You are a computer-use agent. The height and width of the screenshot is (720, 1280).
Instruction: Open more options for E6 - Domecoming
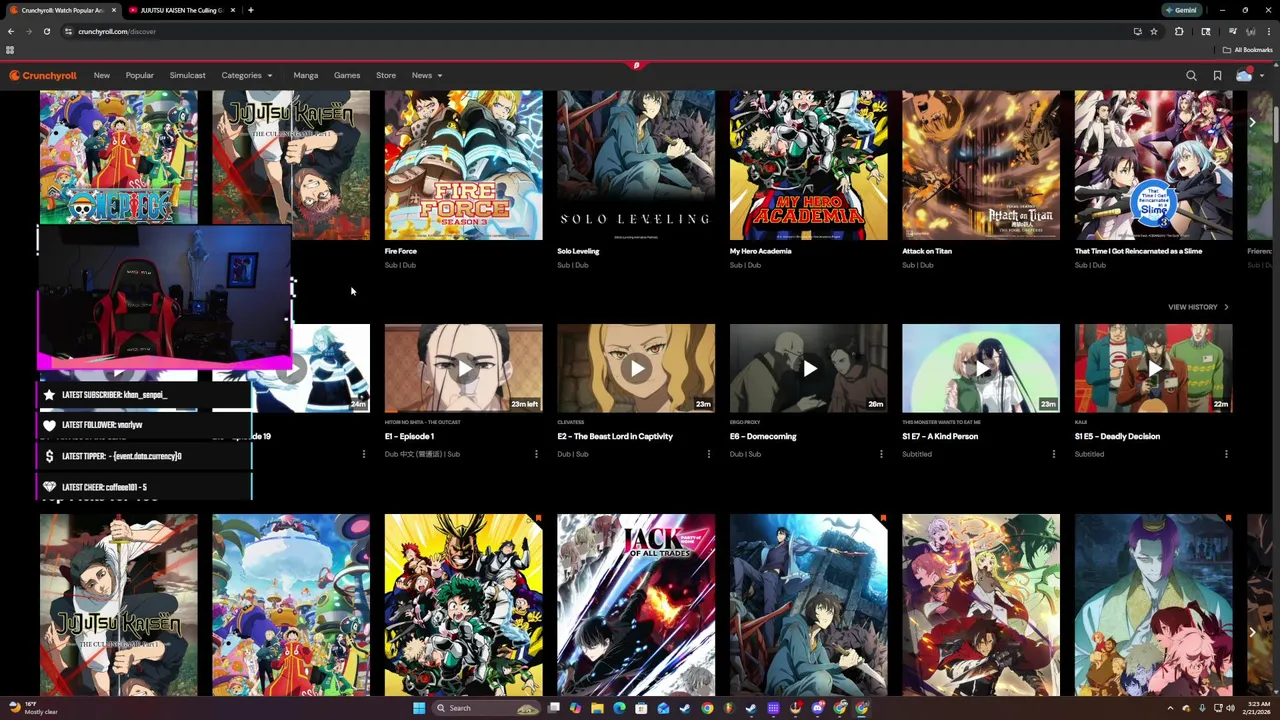pos(881,454)
